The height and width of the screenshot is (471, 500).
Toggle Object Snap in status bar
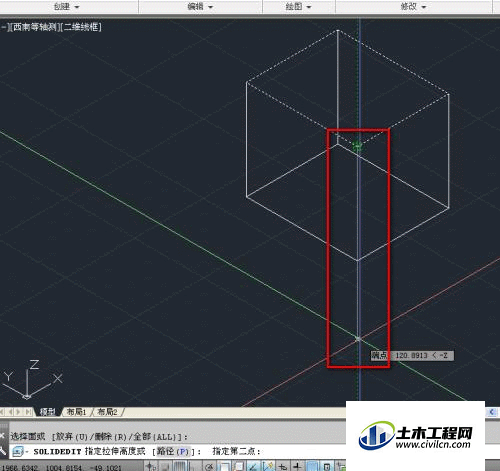point(224,466)
